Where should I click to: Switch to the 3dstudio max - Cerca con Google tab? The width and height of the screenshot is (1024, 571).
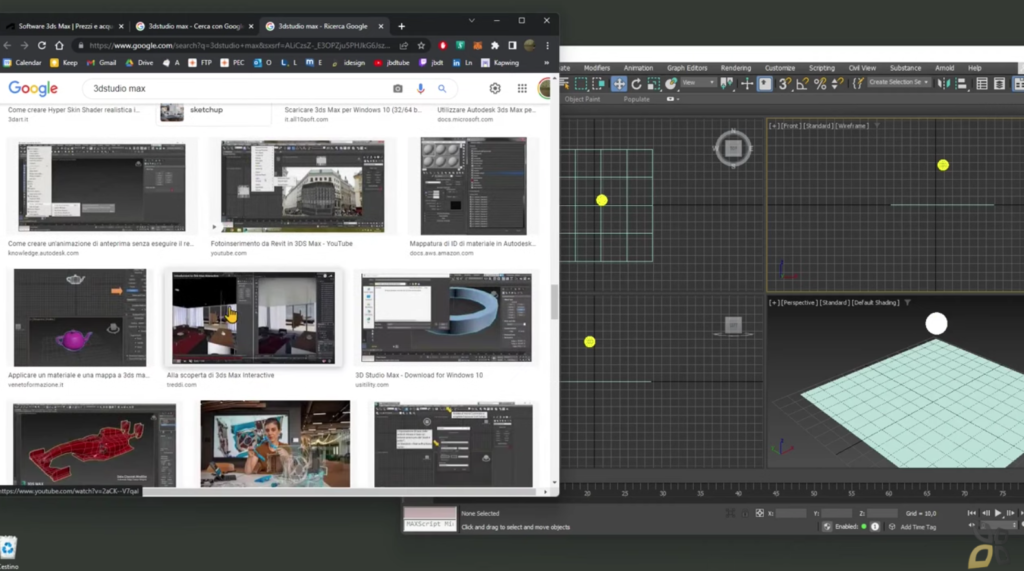click(195, 26)
